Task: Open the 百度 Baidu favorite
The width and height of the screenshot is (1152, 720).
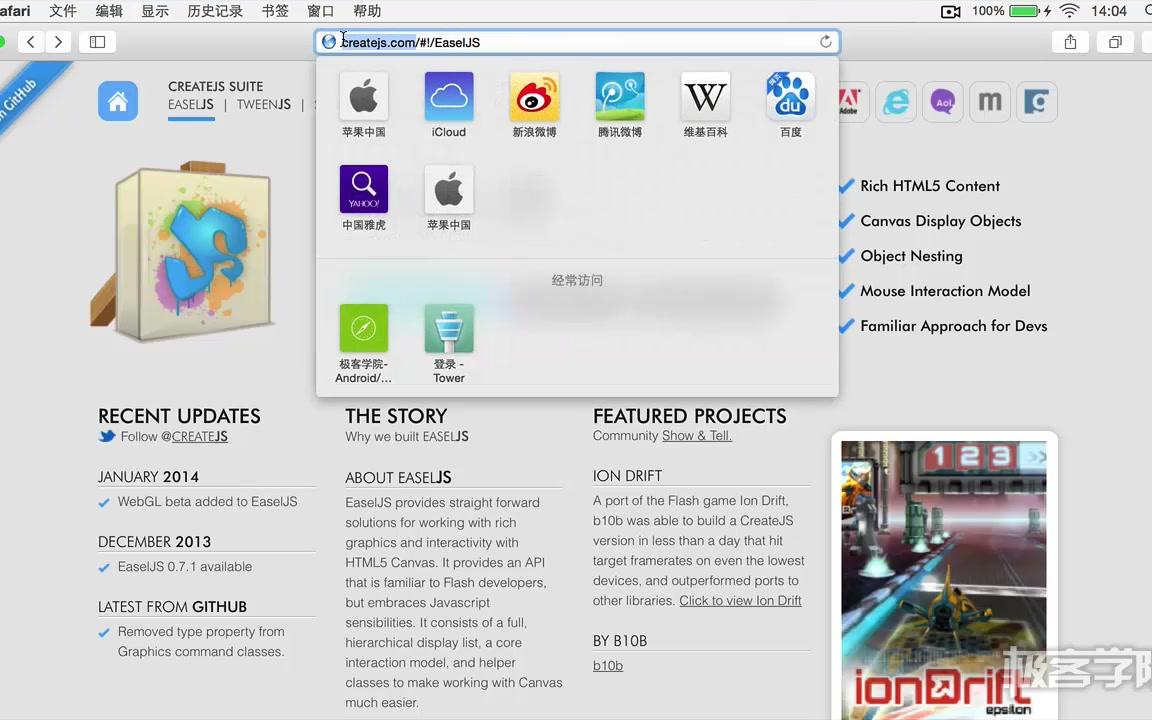Action: pyautogui.click(x=791, y=104)
